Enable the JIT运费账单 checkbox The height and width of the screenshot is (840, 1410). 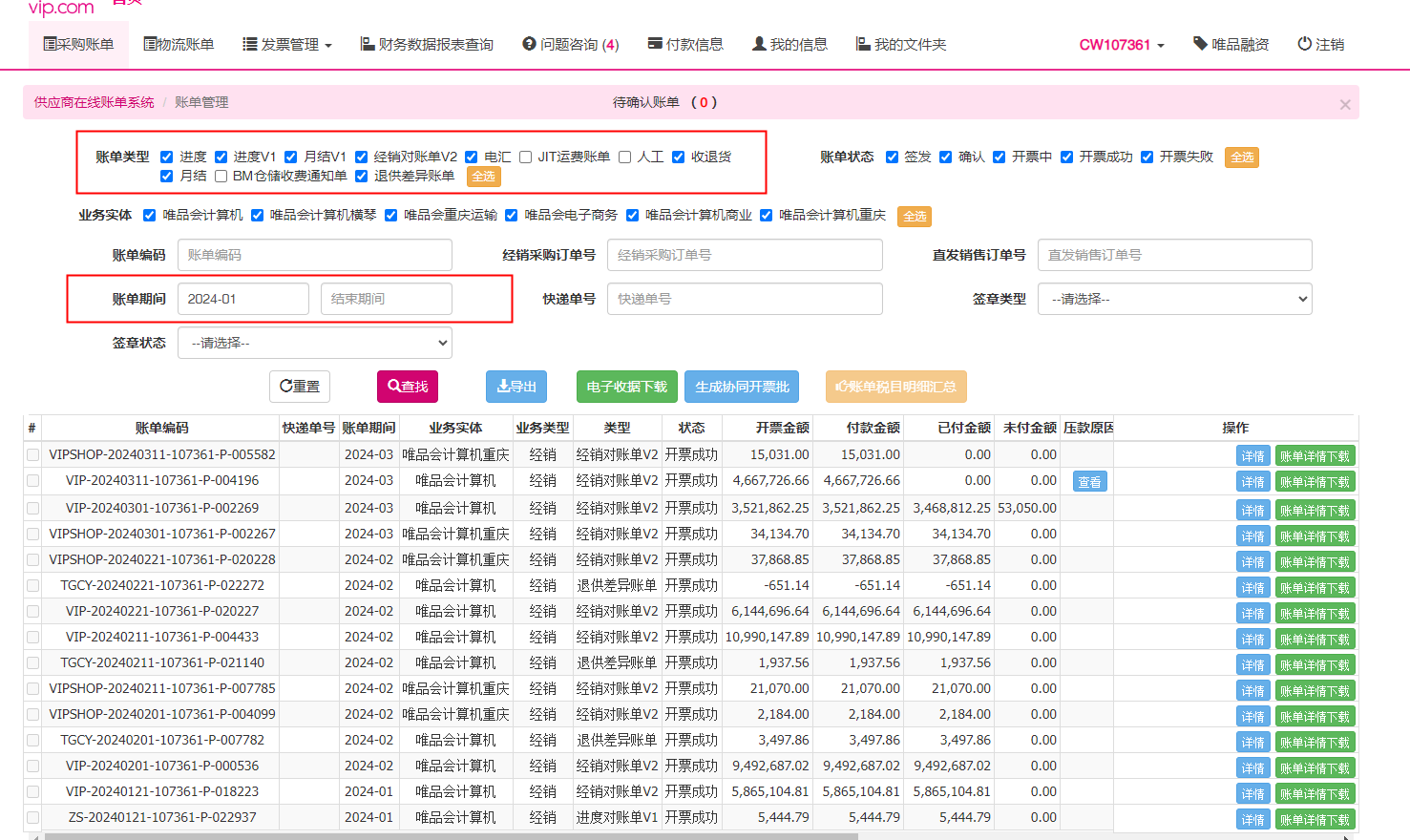pos(525,157)
